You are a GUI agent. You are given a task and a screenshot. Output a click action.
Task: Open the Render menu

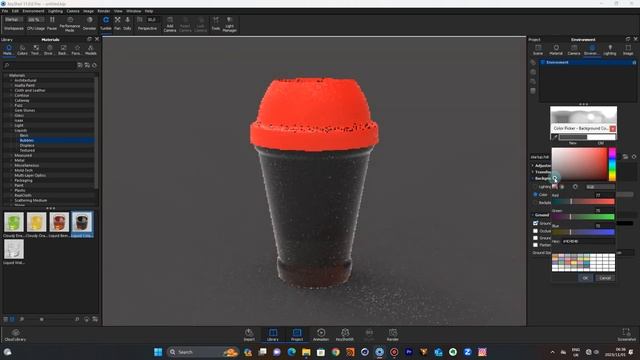[x=104, y=11]
